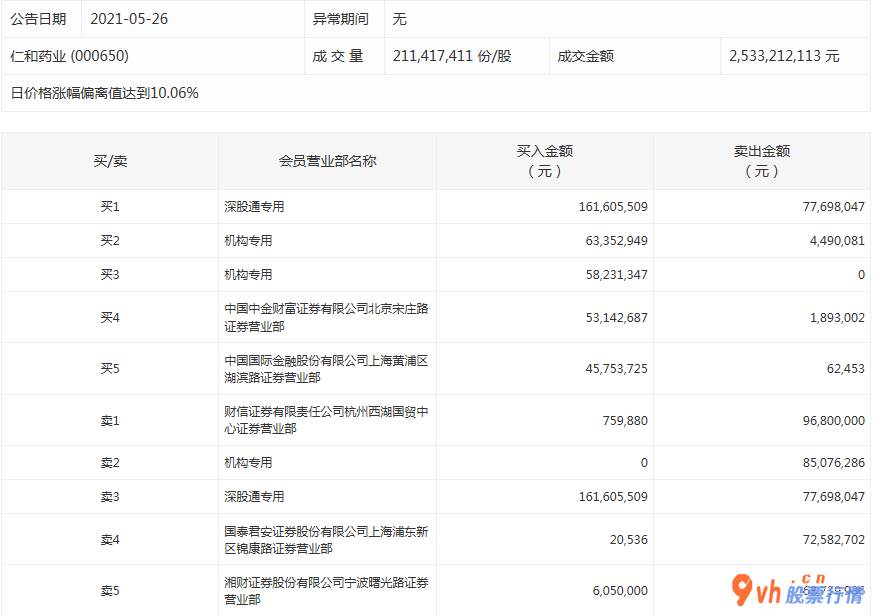
Task: Click 深股通专用 in the 买1 row
Action: [x=254, y=207]
